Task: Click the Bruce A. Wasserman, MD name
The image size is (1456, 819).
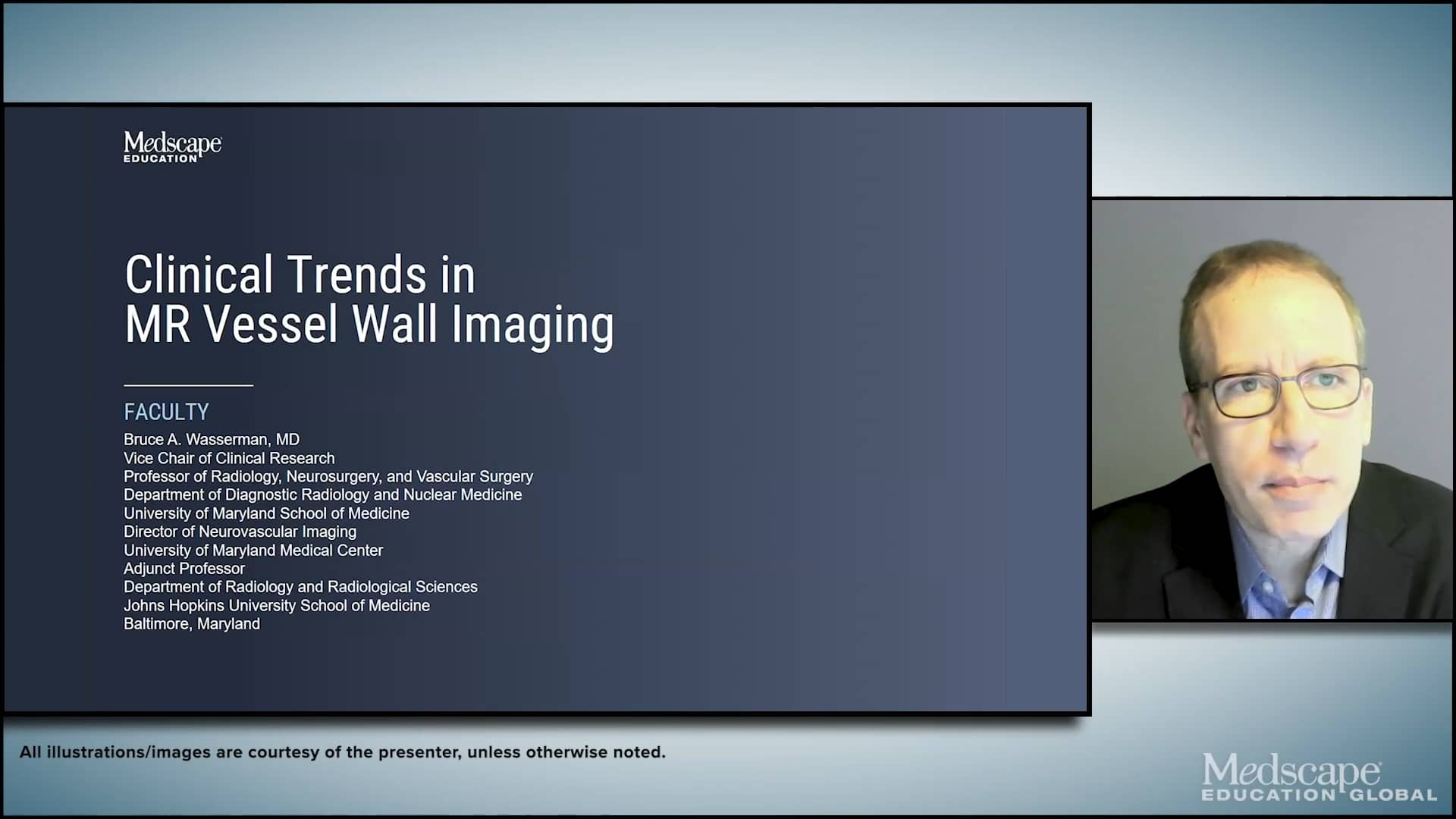Action: pyautogui.click(x=212, y=439)
